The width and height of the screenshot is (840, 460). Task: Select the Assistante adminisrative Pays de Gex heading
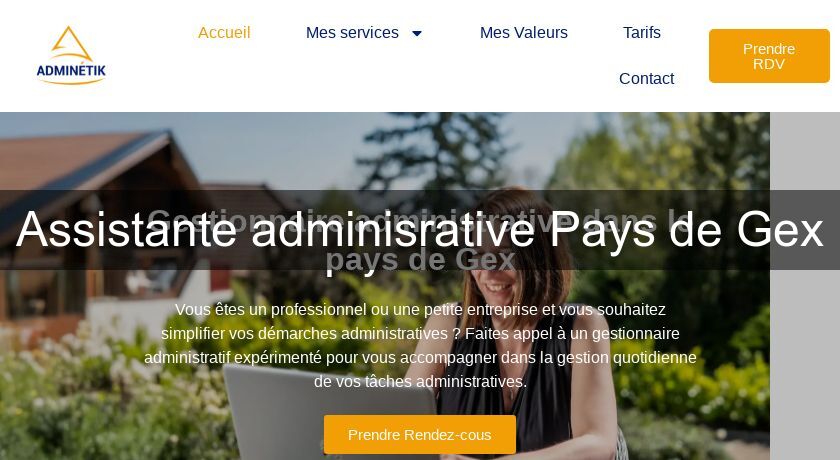coord(419,229)
